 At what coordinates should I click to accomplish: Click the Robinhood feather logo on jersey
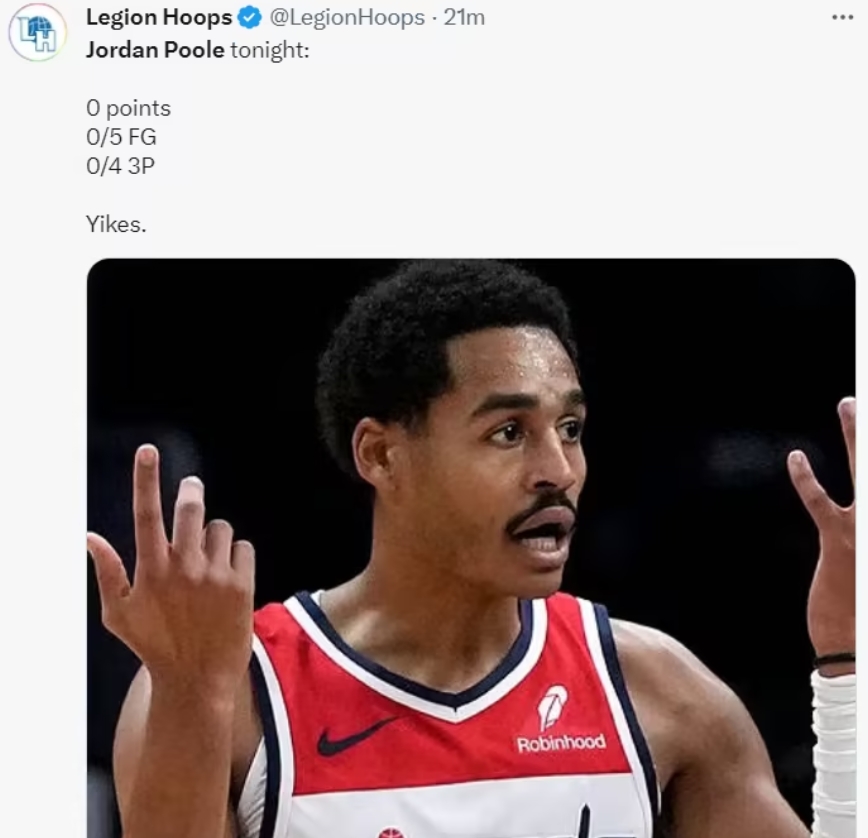(552, 708)
